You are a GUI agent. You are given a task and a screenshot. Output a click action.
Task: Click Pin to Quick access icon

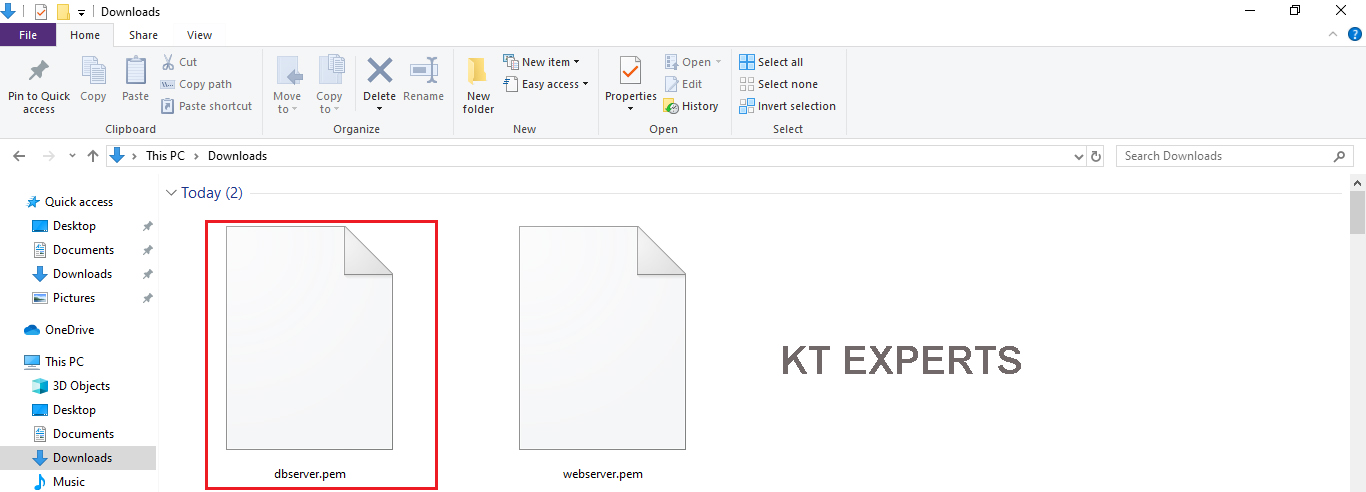pyautogui.click(x=39, y=73)
